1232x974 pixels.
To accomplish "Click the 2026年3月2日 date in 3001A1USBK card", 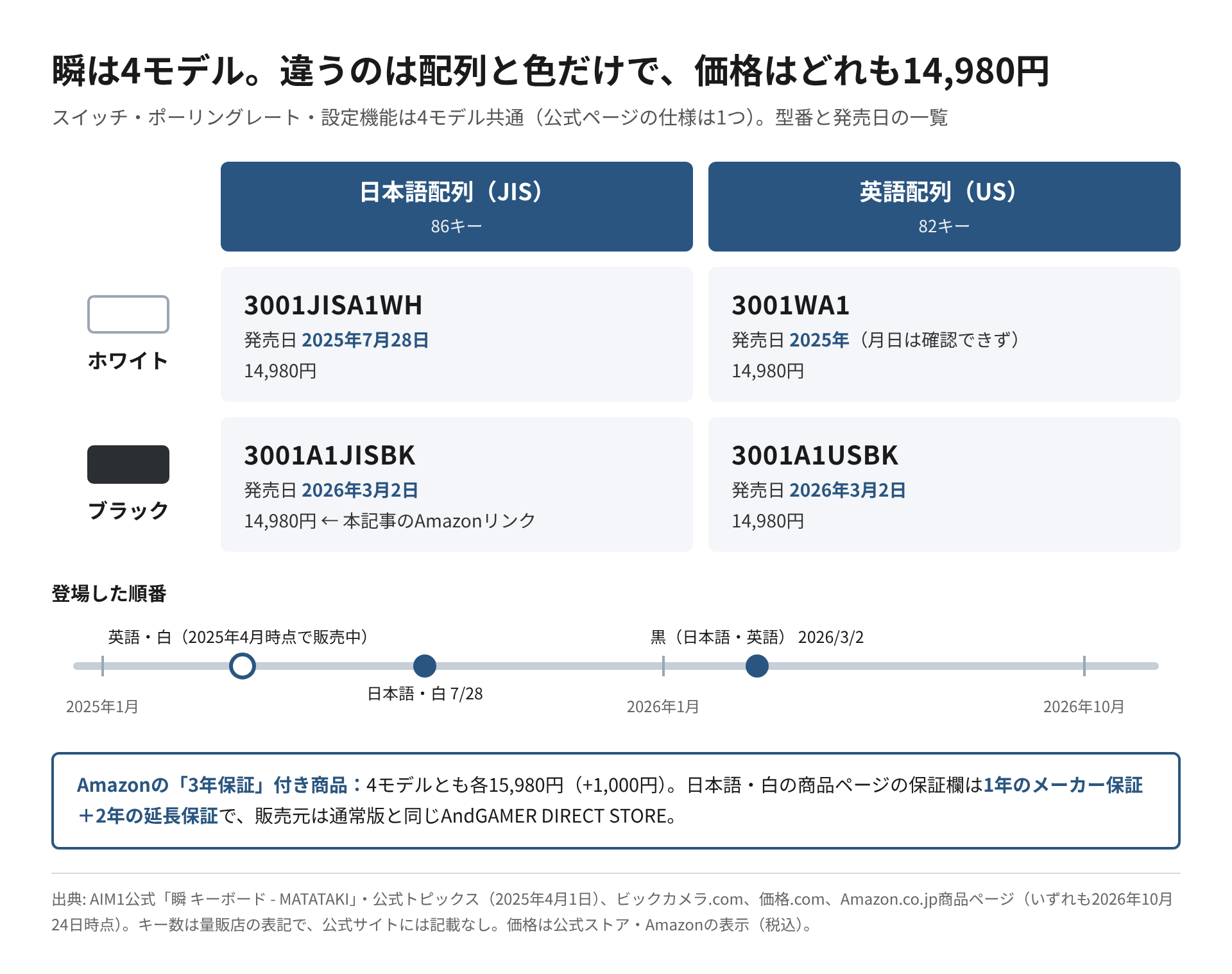I will click(847, 490).
